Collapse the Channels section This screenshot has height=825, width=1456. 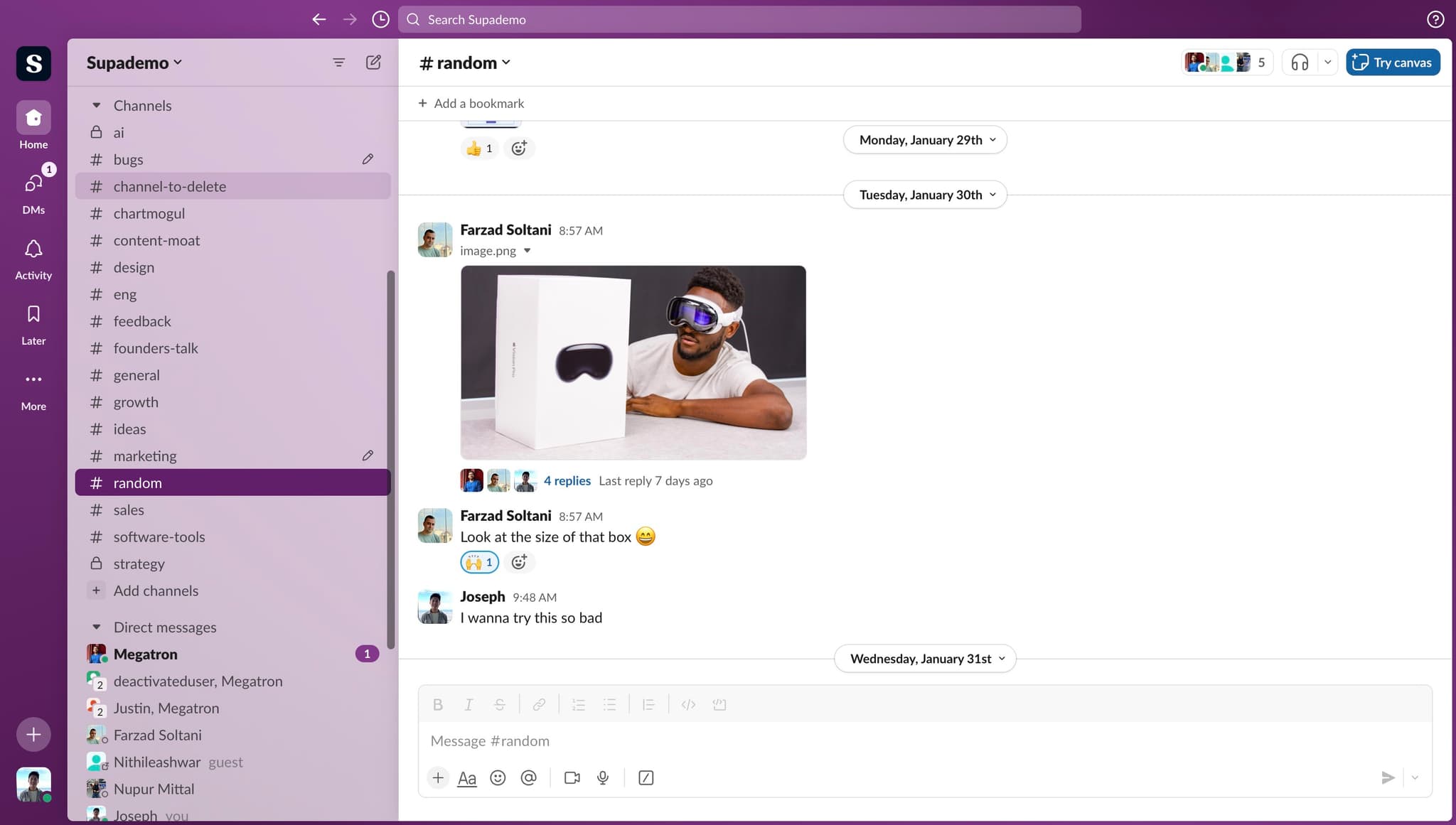97,105
